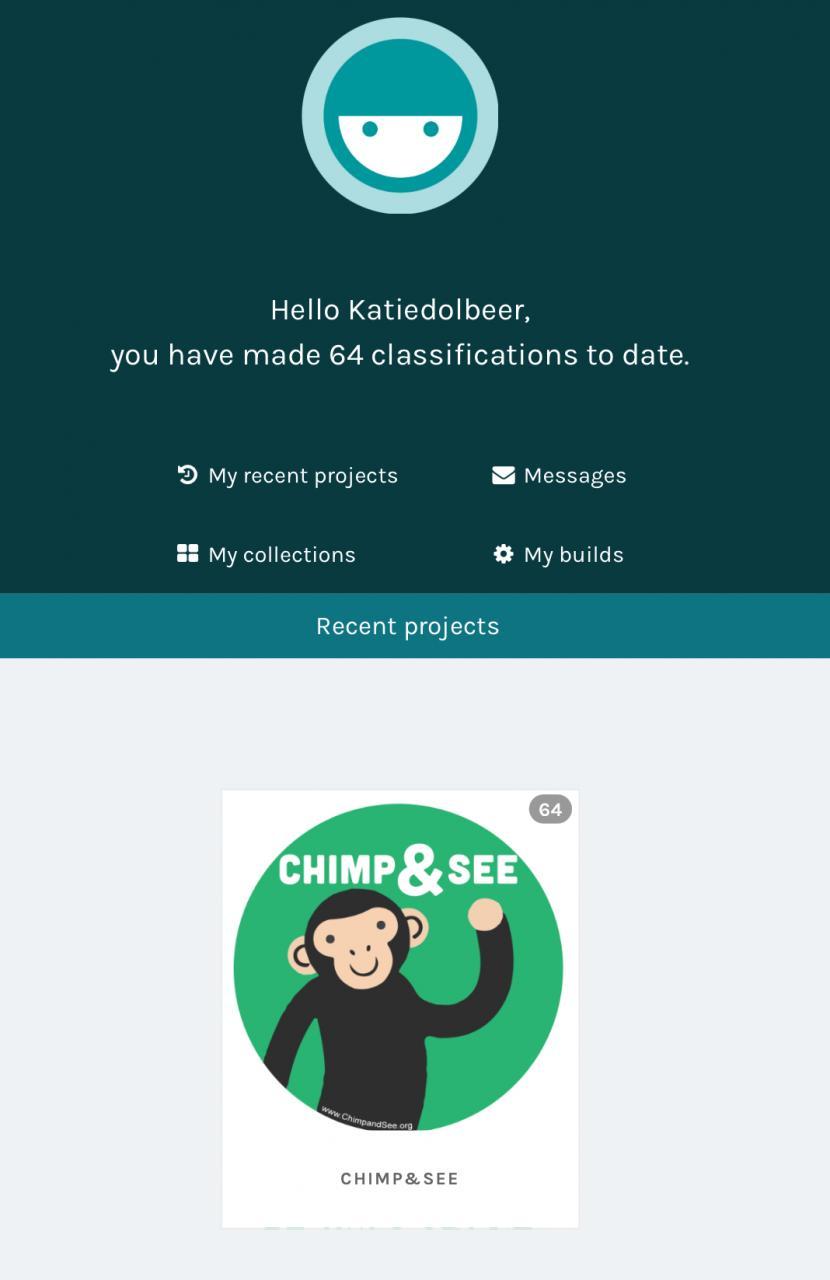
Task: Open My recent projects link
Action: coord(302,476)
